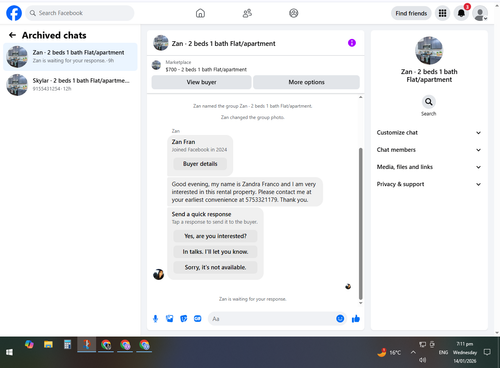This screenshot has width=500, height=368.
Task: Click Zandra Franco's 'Good evening' message
Action: (x=245, y=192)
